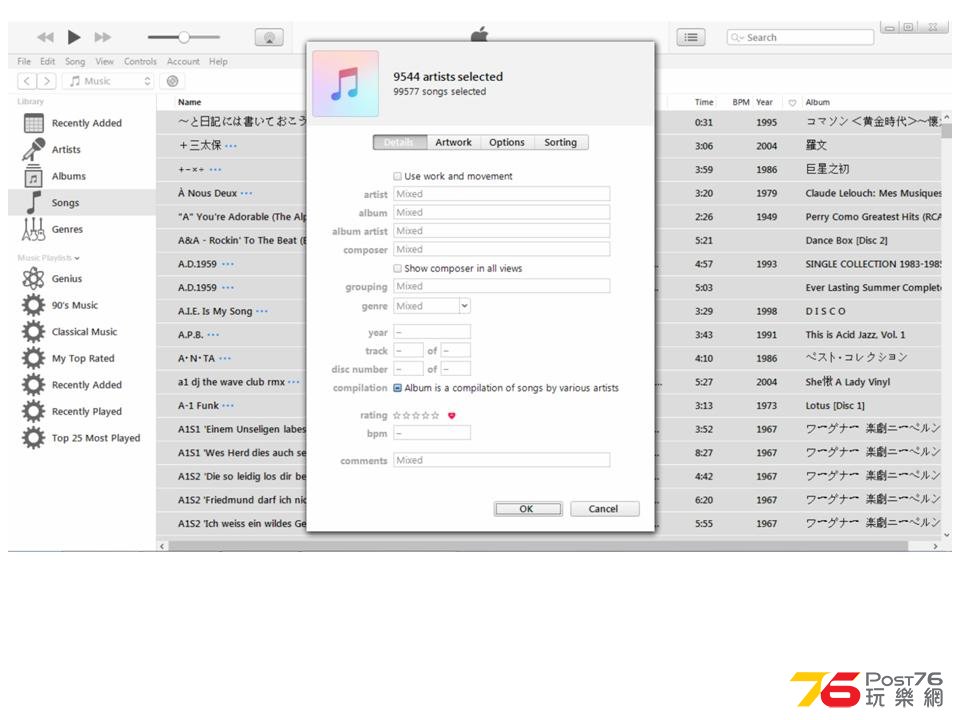
Task: Open the Edit menu
Action: tap(47, 61)
